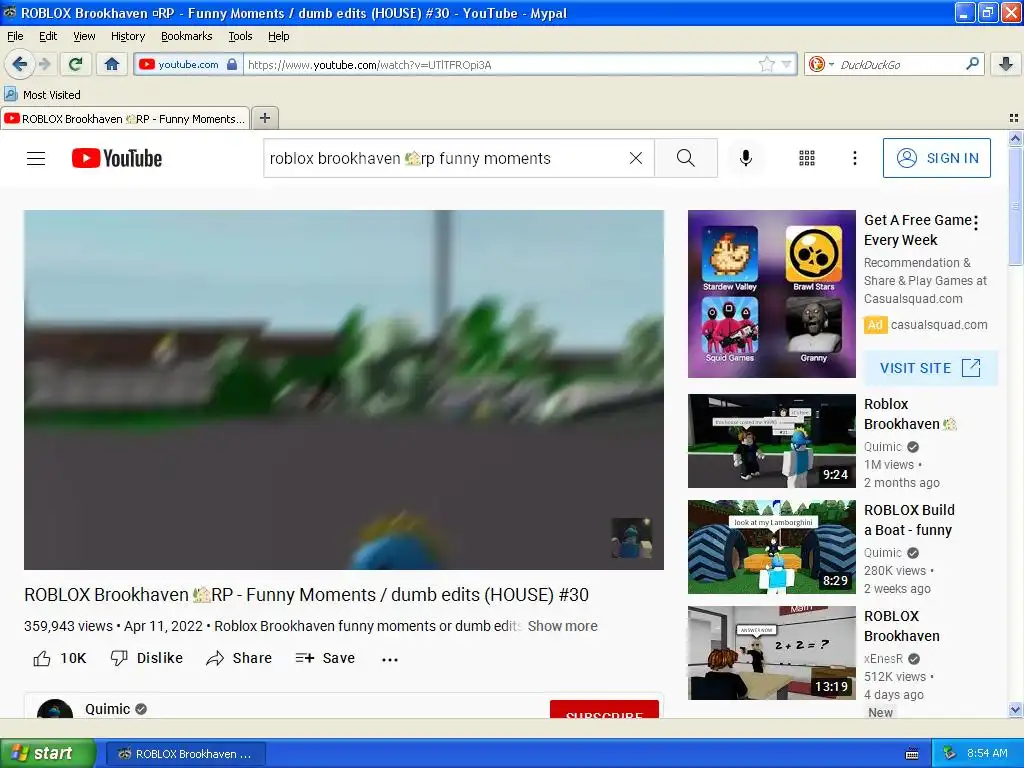1024x768 pixels.
Task: Open the Tools menu
Action: point(240,36)
